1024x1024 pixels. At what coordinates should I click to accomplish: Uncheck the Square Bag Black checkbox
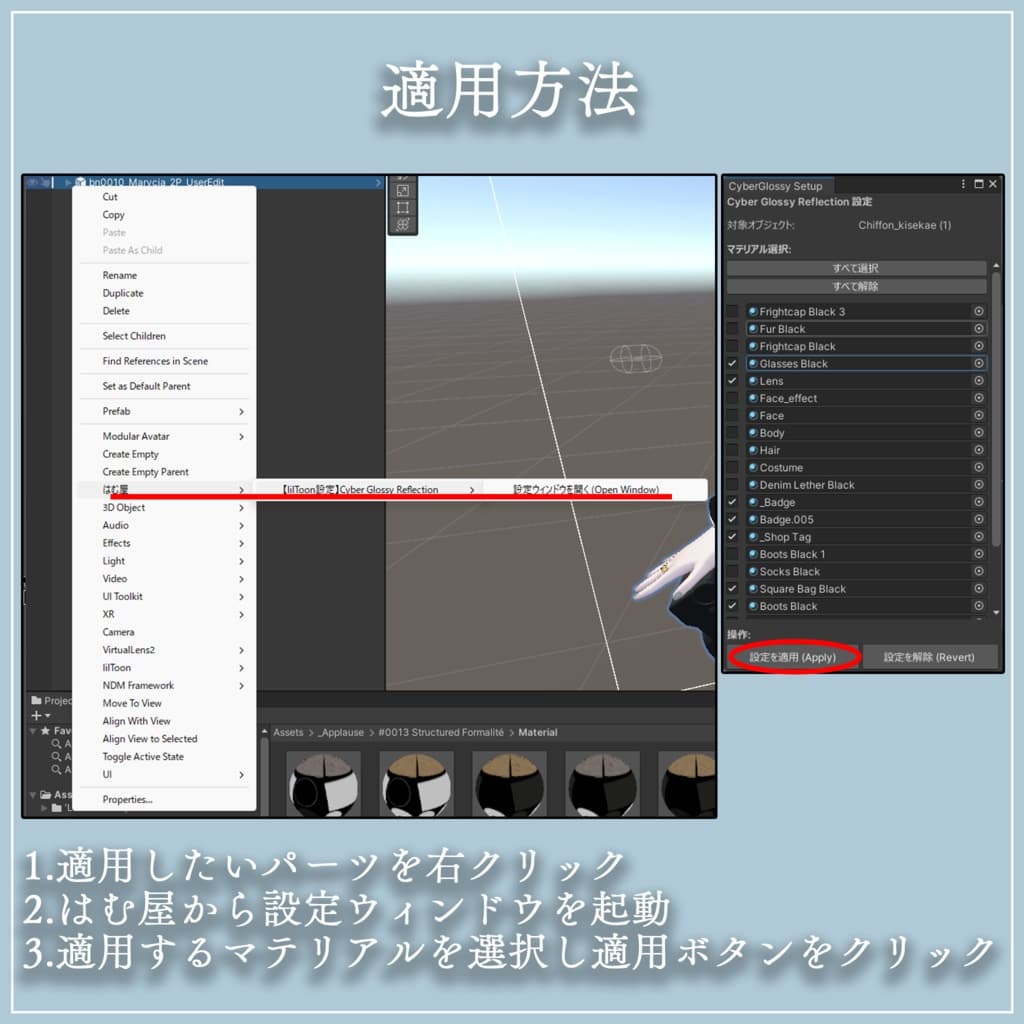(732, 588)
